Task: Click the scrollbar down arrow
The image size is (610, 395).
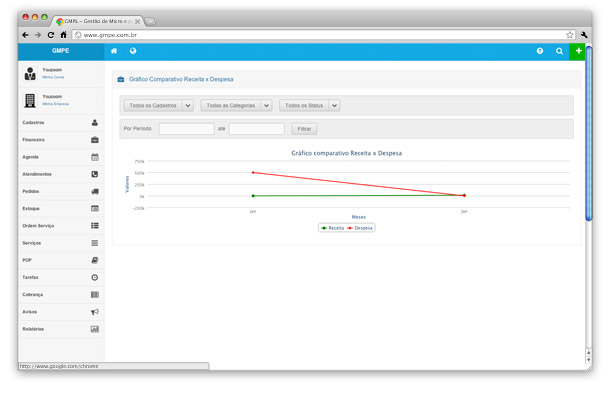Action: coord(589,360)
